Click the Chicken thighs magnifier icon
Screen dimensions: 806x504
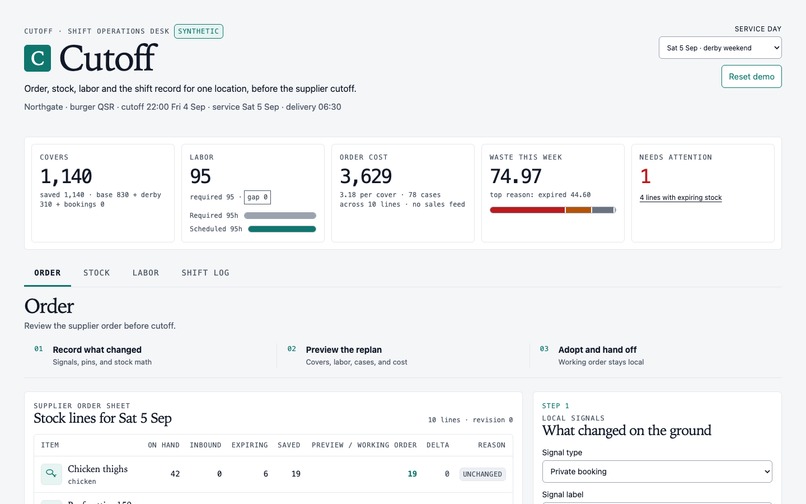[51, 474]
